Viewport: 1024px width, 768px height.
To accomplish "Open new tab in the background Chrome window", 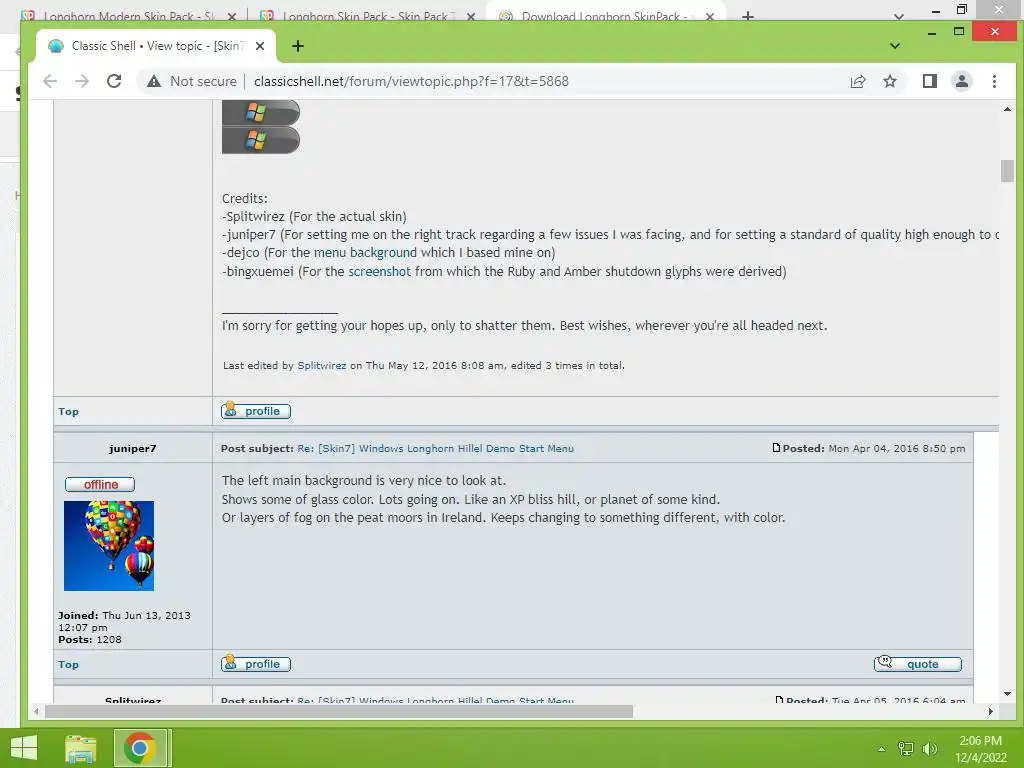I will click(748, 16).
